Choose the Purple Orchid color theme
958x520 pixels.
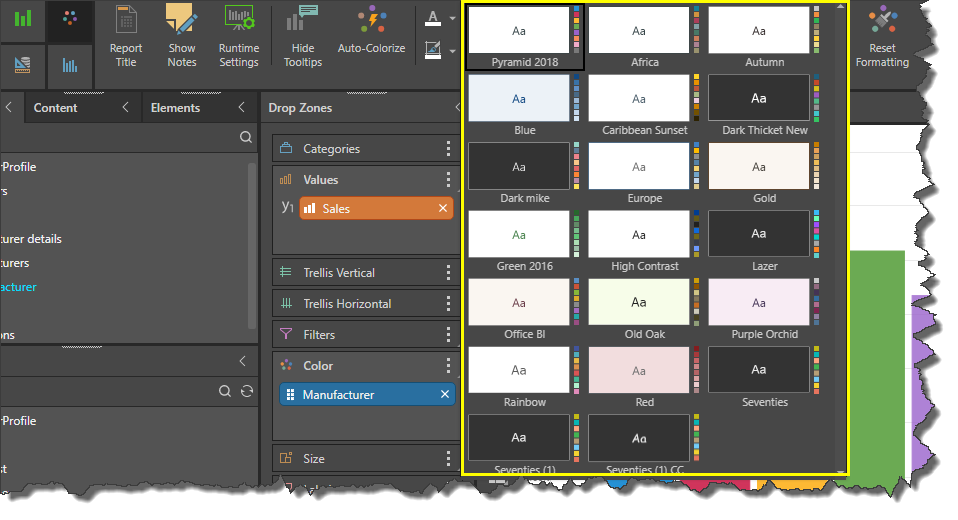(x=758, y=302)
